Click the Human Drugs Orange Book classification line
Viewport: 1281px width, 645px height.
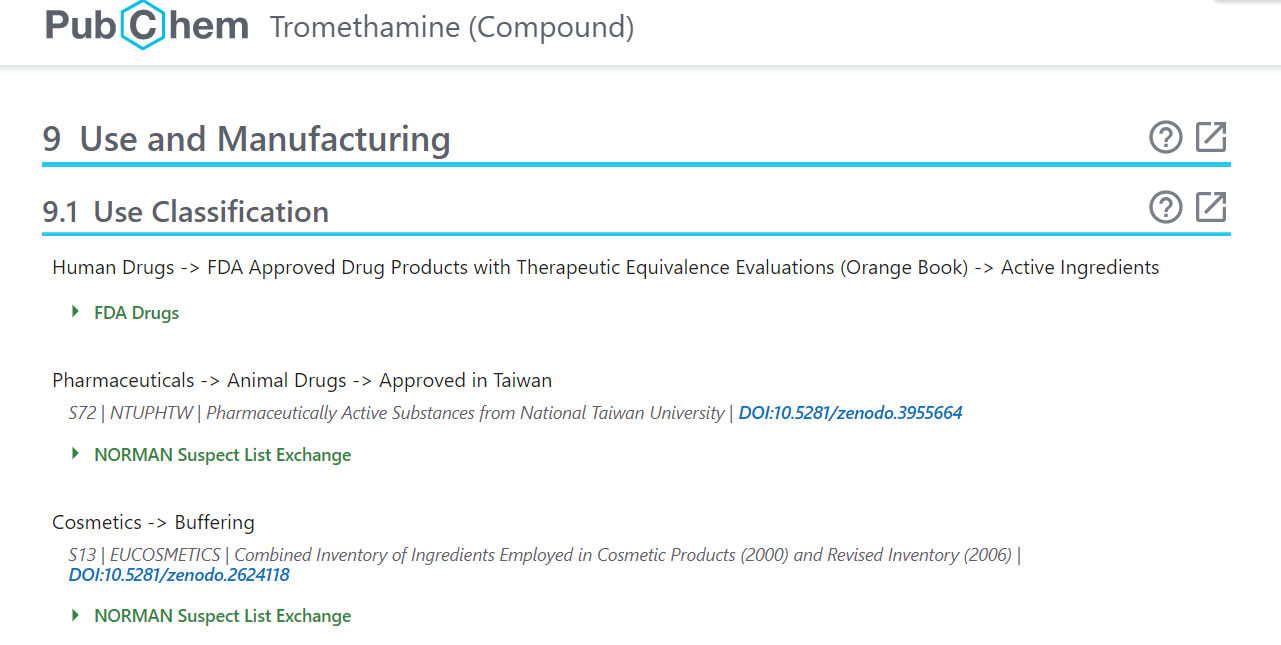pos(605,268)
